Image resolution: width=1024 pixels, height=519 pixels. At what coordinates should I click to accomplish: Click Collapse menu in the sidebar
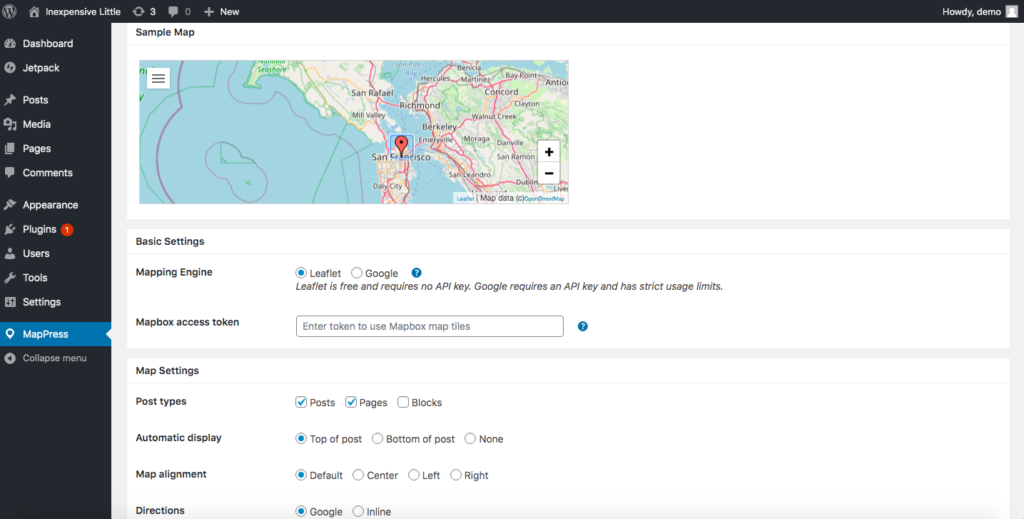pyautogui.click(x=54, y=358)
